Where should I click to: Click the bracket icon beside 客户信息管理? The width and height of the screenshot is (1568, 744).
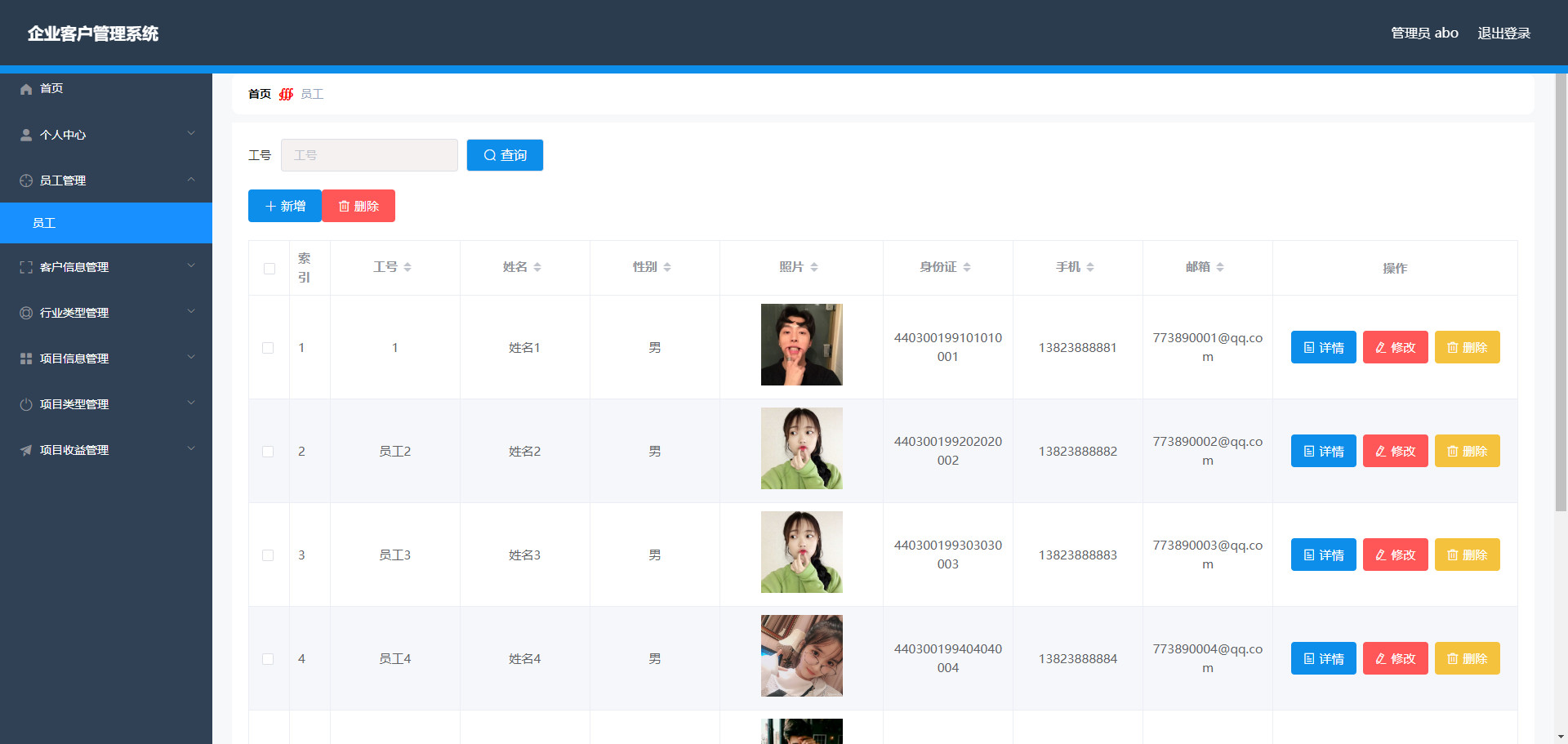tap(26, 267)
